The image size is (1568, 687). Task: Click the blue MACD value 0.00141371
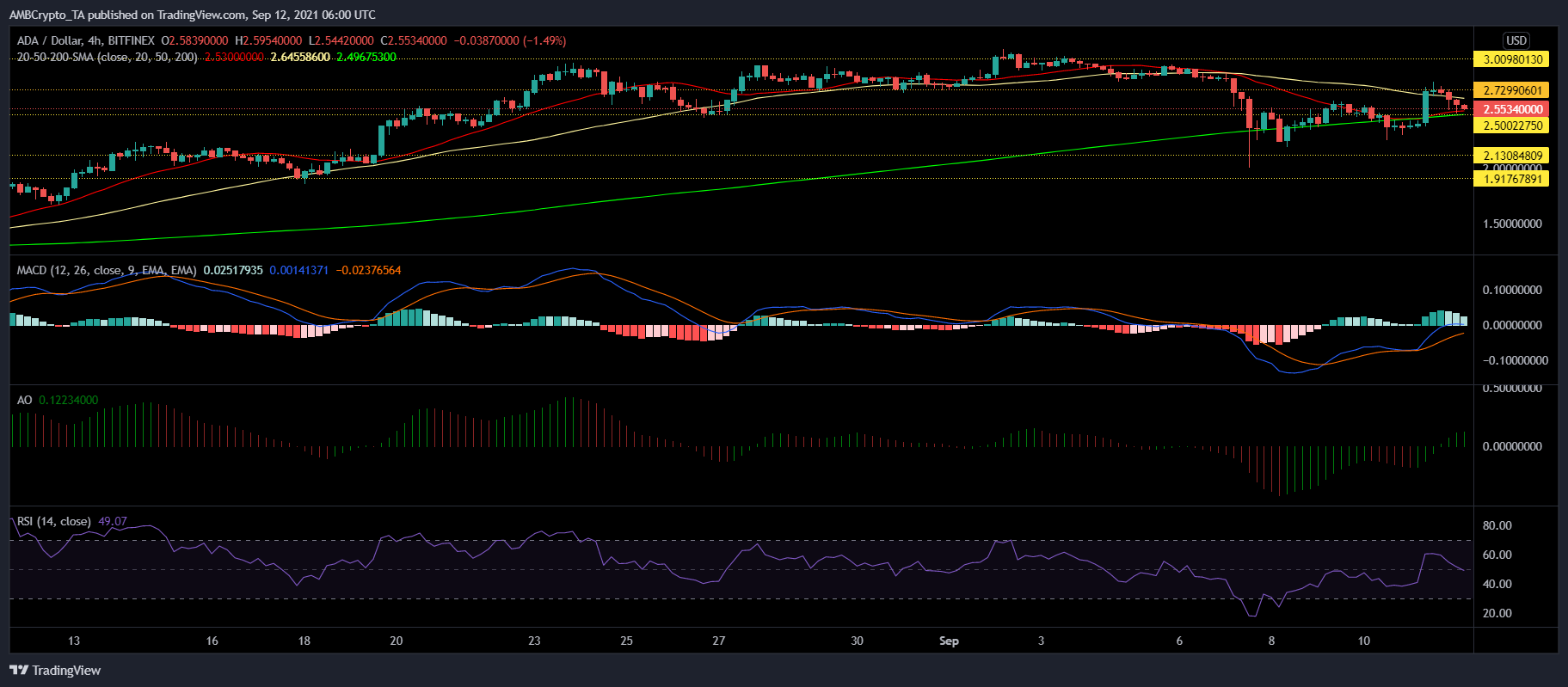(x=298, y=270)
